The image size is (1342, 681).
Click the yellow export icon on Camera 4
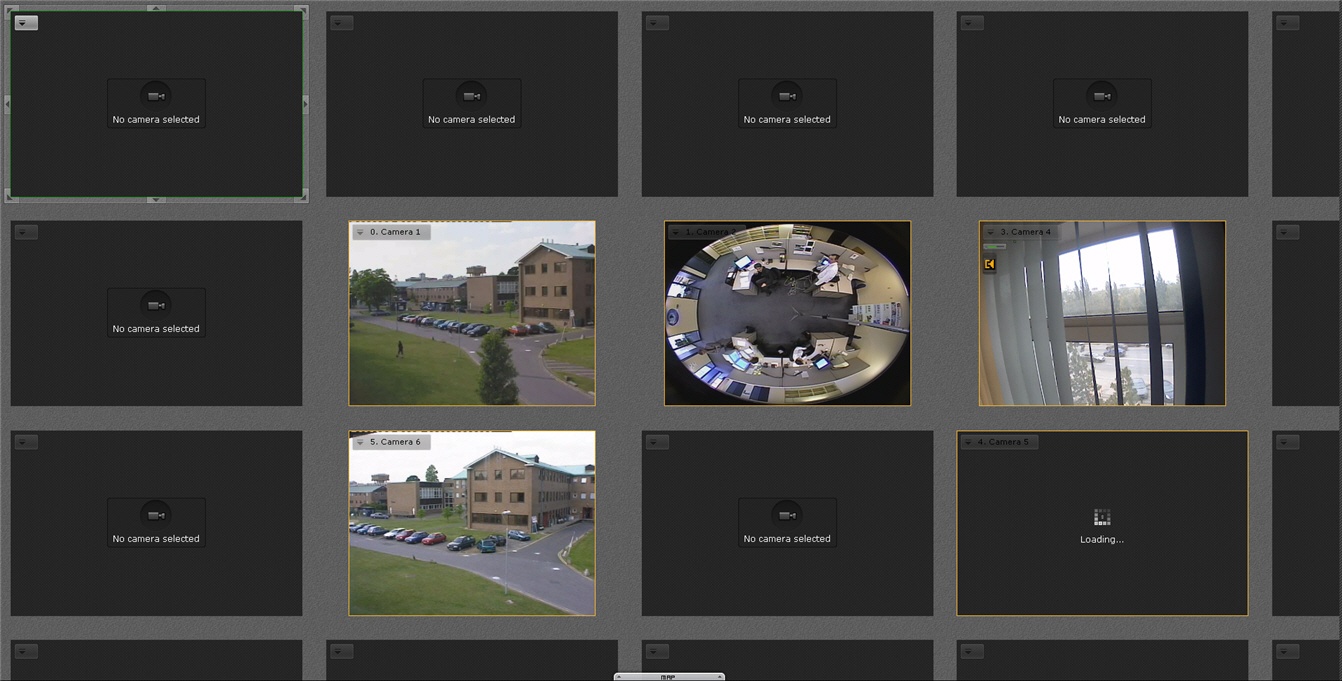[990, 264]
